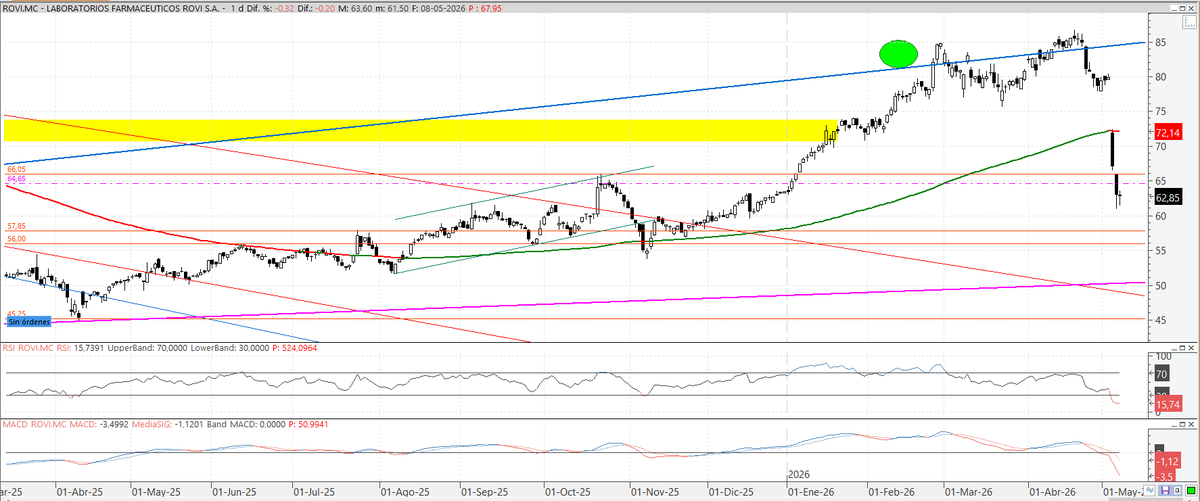Click the 45,25 horizontal level label
The image size is (1200, 501).
[x=15, y=313]
